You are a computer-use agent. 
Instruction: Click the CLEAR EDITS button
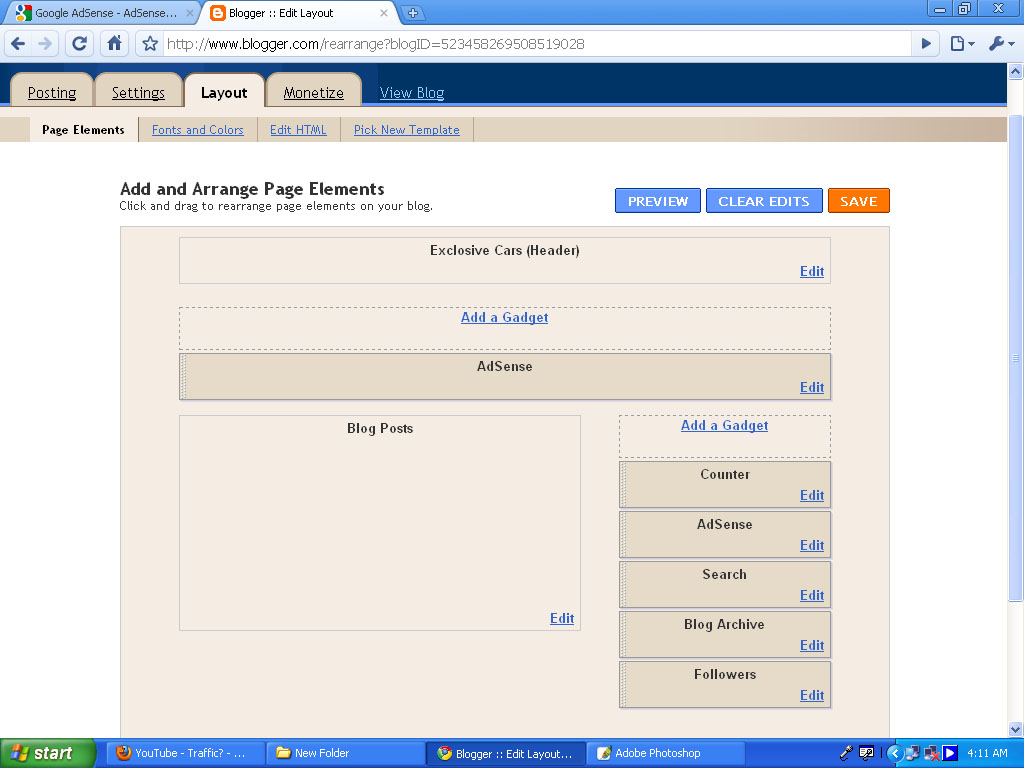coord(764,200)
